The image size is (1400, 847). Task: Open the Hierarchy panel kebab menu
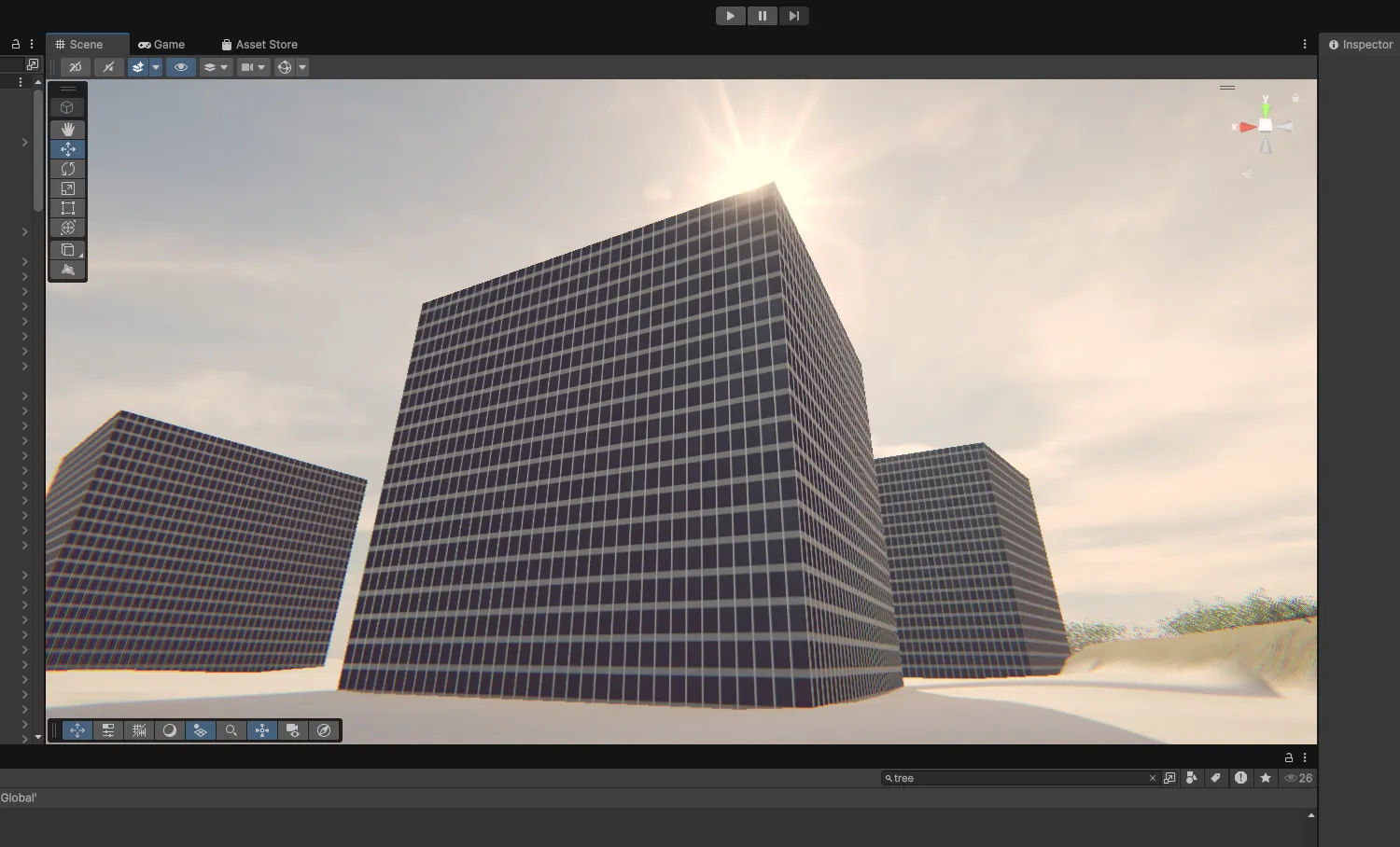32,44
